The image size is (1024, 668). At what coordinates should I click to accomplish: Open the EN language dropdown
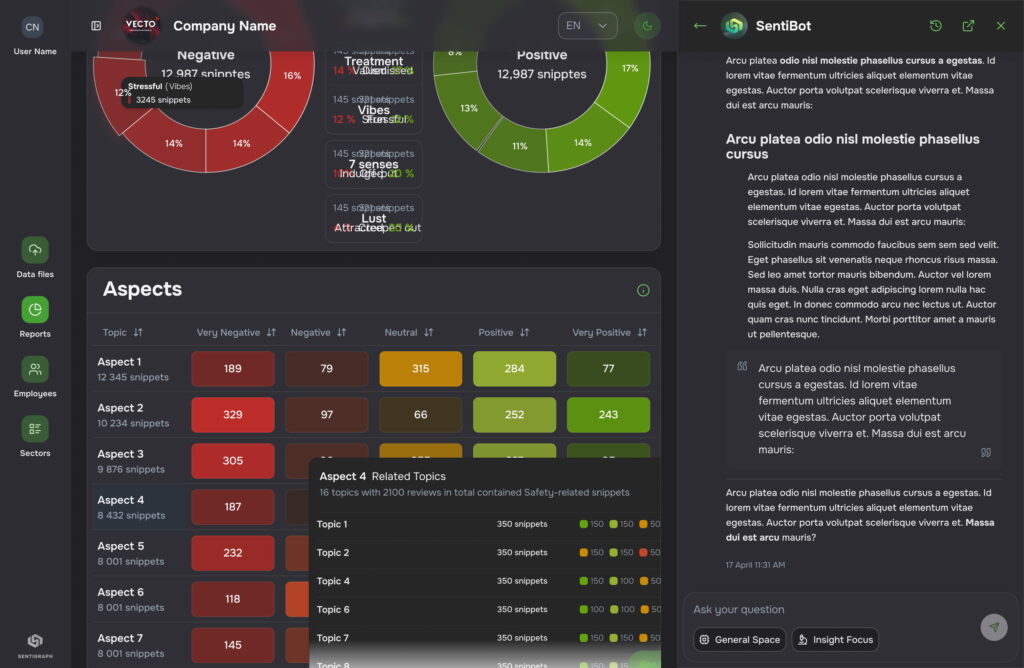coord(587,26)
